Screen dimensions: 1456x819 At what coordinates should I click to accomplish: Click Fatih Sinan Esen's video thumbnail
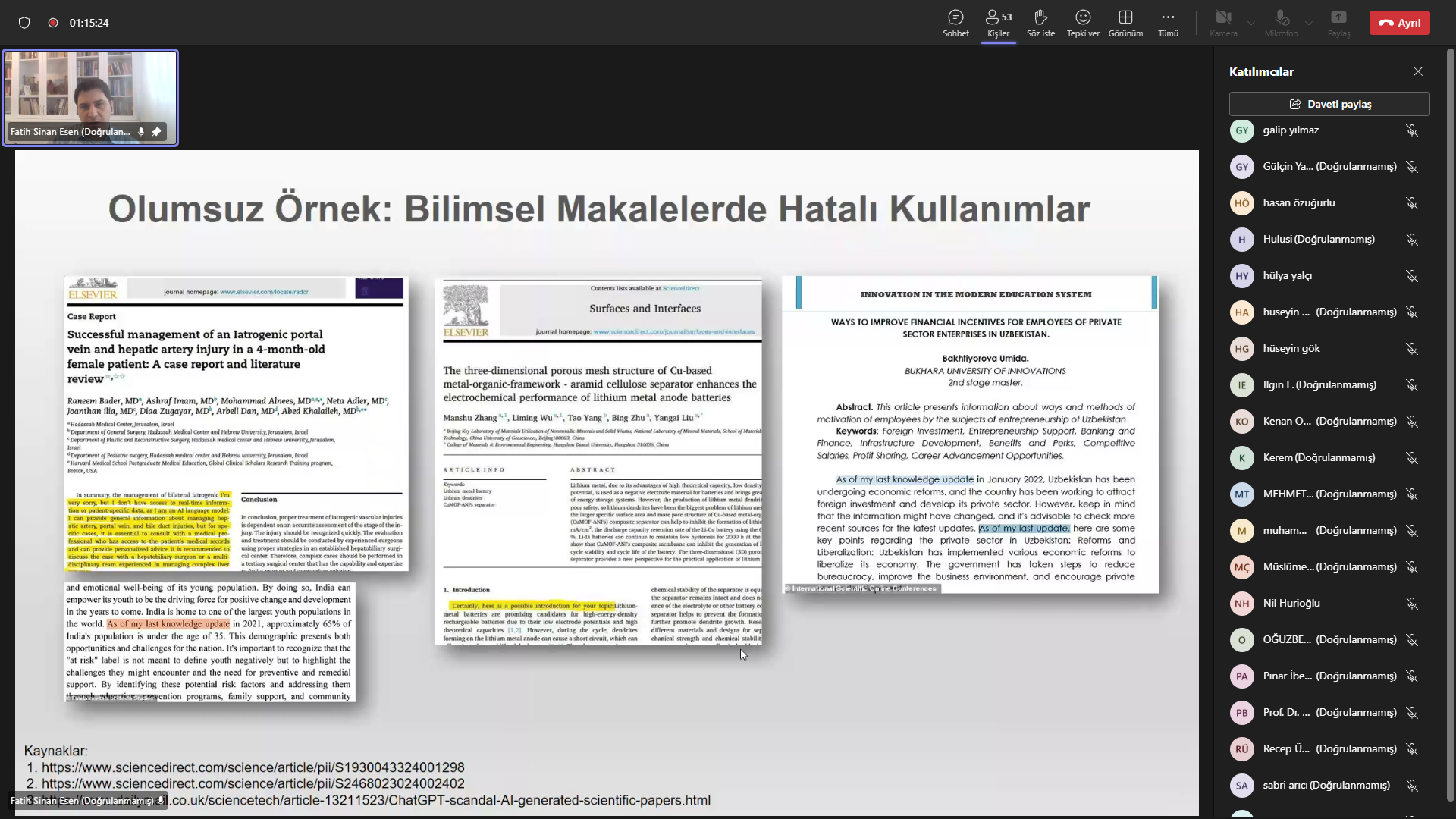[90, 98]
